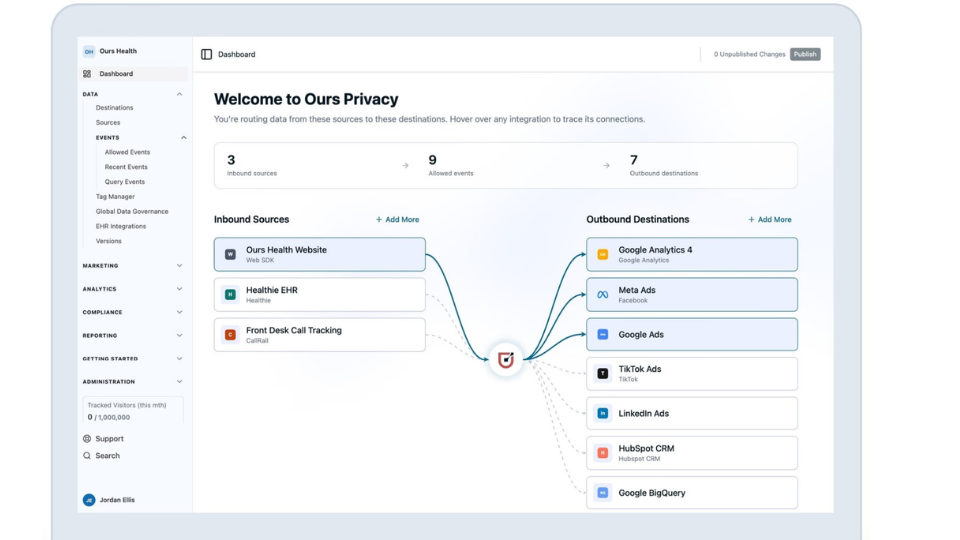The image size is (960, 540).
Task: Select the Google BigQuery destination card
Action: point(692,493)
